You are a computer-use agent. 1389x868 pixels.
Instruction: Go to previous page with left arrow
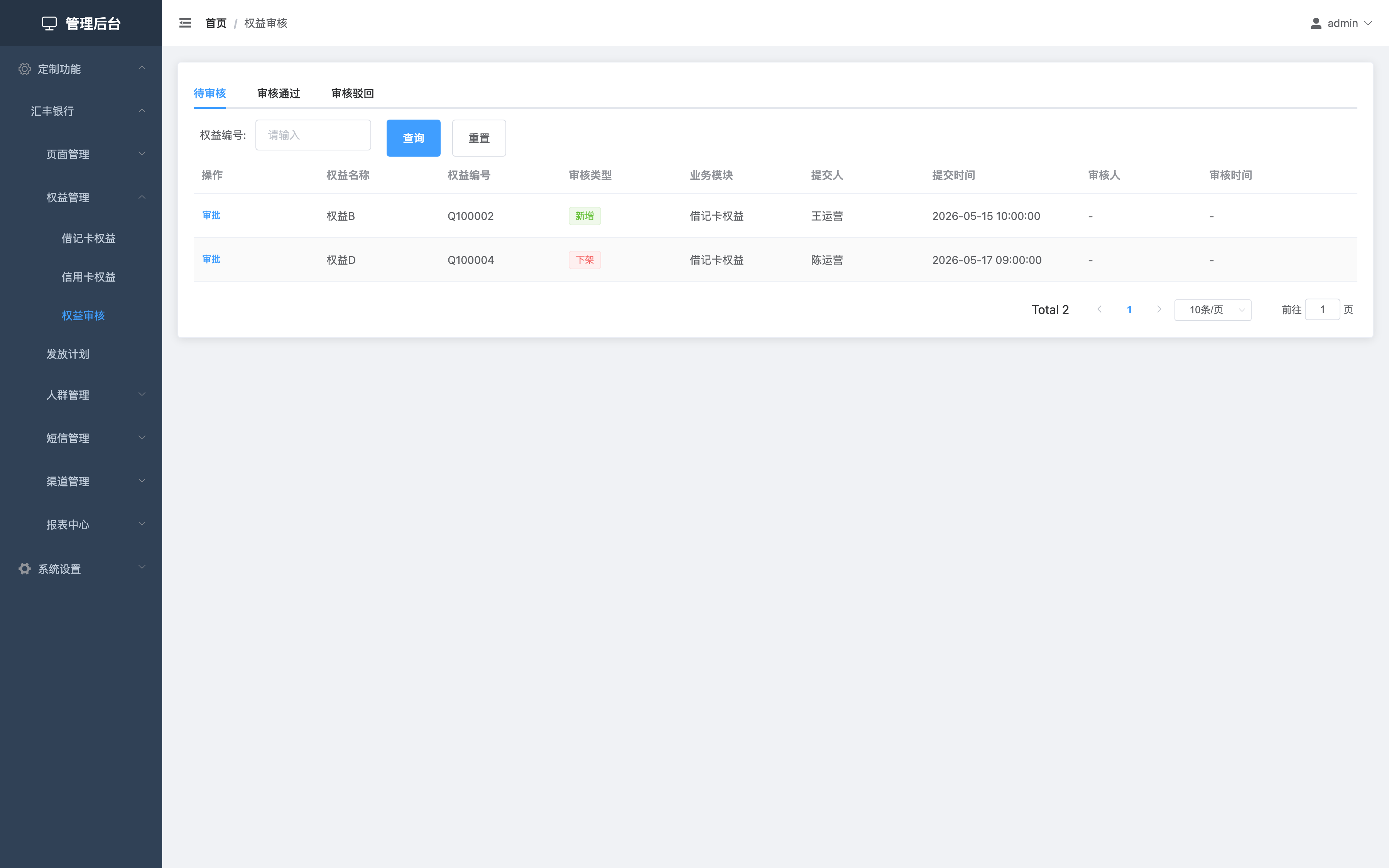click(1099, 309)
